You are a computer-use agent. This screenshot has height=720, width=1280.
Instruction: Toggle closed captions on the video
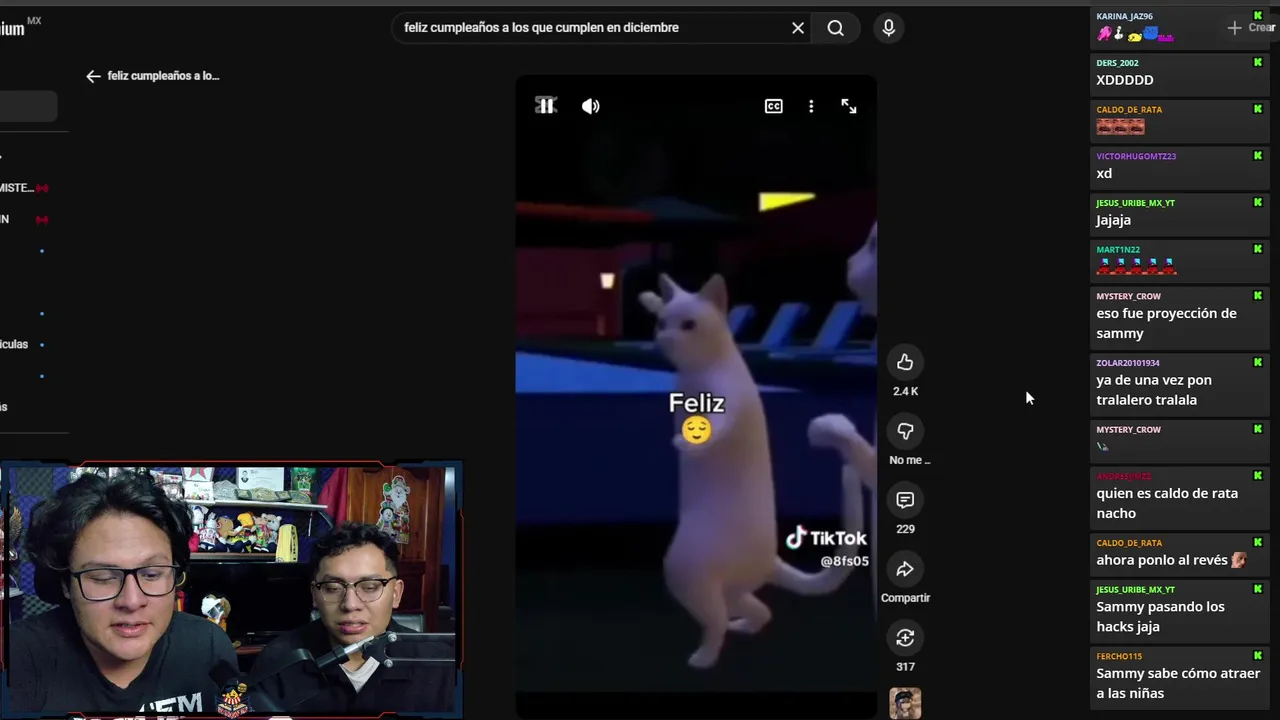(774, 106)
